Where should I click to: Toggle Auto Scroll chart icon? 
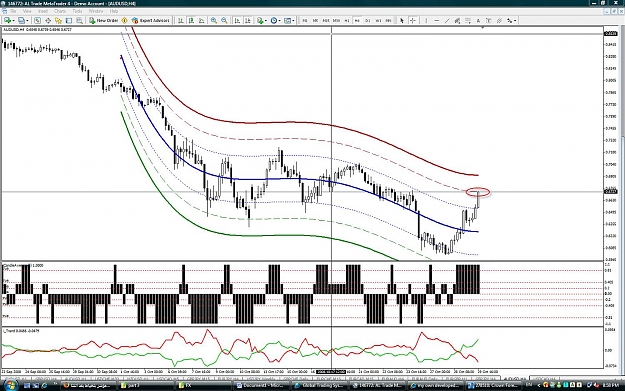(238, 20)
